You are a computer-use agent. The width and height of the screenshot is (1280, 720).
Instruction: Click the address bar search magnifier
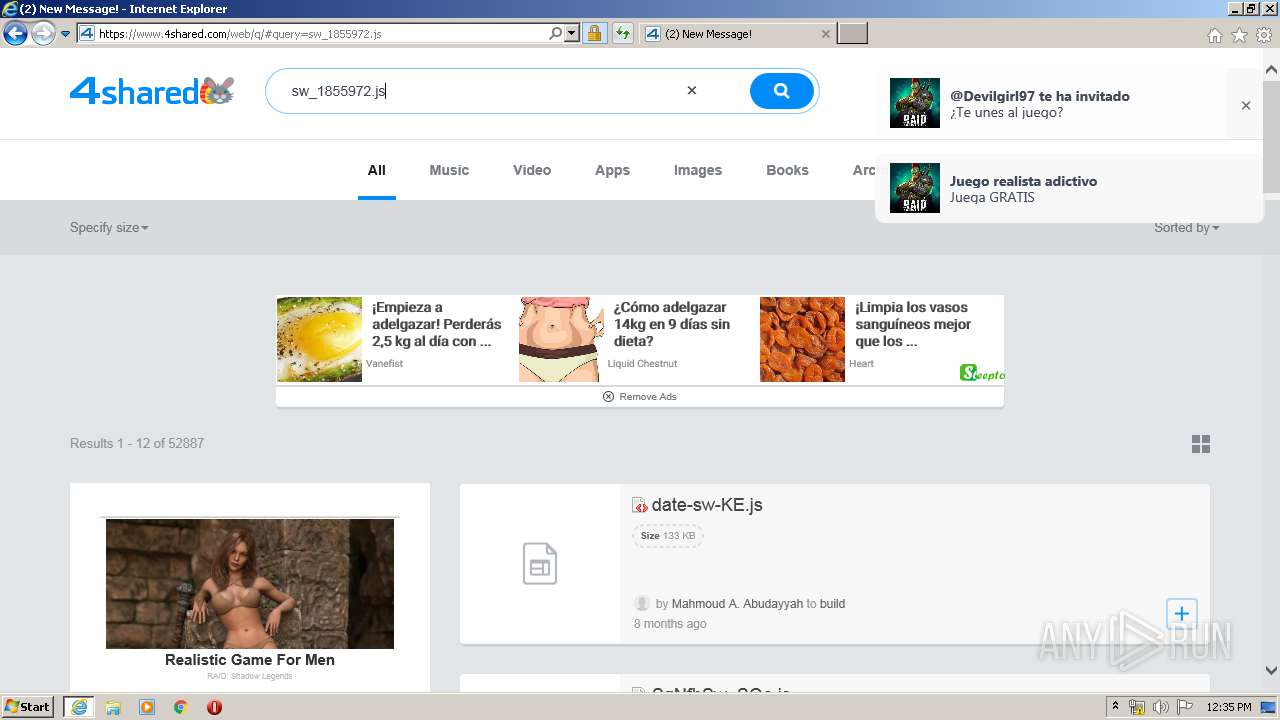(556, 34)
